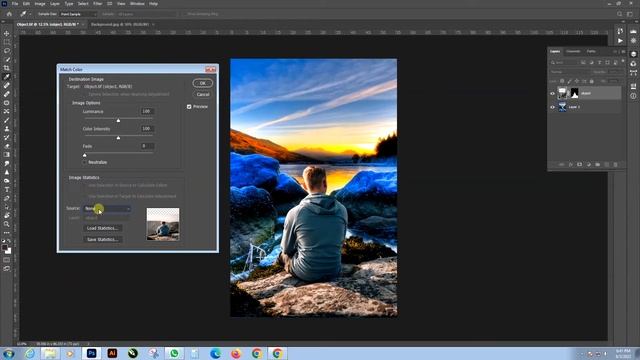Click the Color Intensity slider handle

pyautogui.click(x=118, y=138)
